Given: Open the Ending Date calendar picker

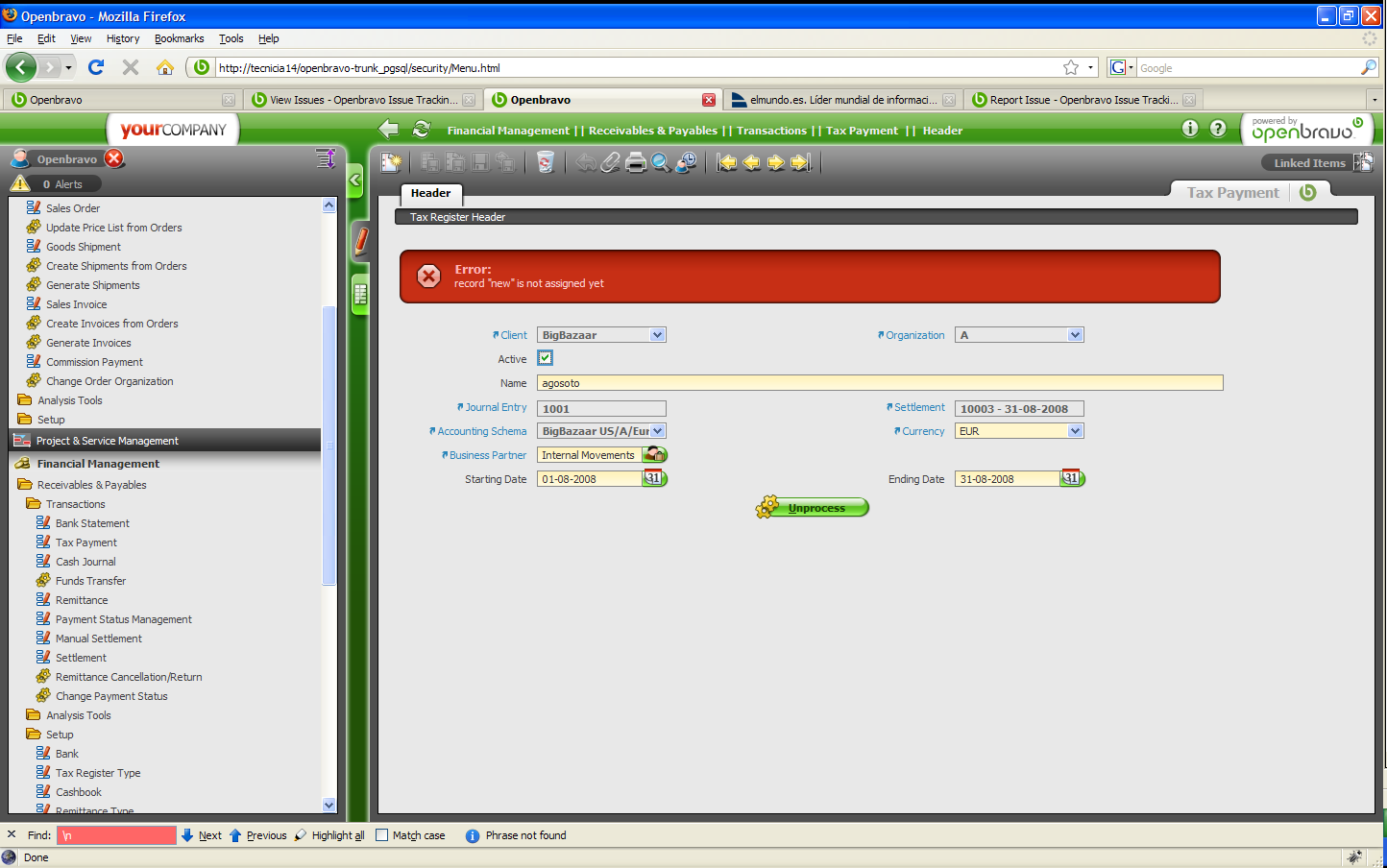Looking at the screenshot, I should pyautogui.click(x=1072, y=478).
